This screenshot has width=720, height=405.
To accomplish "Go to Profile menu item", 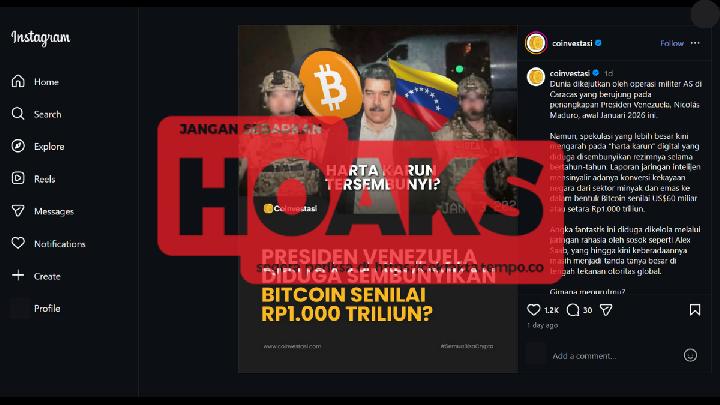I will click(47, 309).
